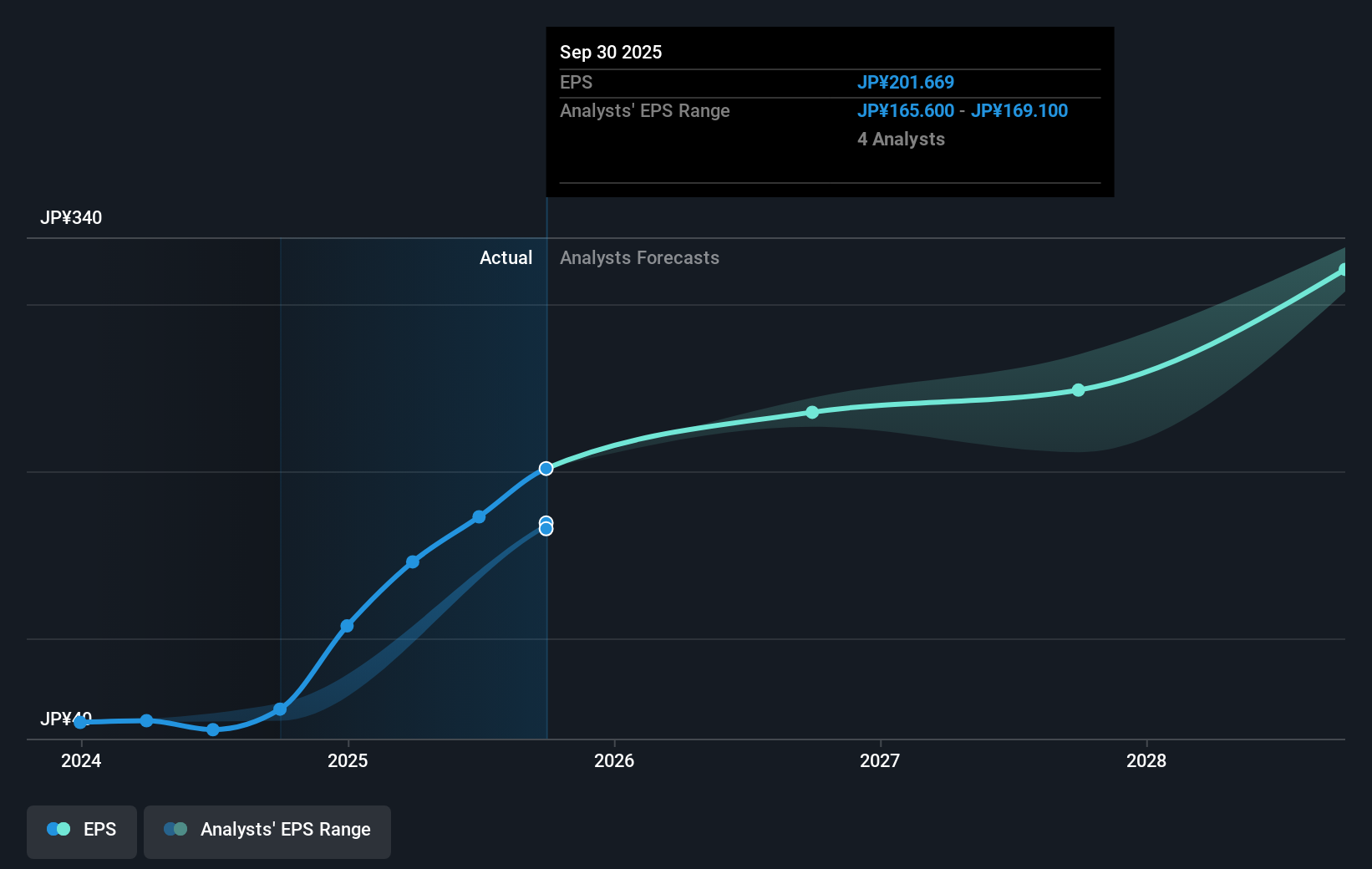Viewport: 1372px width, 869px height.
Task: Select the EPS legend color dots
Action: (58, 829)
